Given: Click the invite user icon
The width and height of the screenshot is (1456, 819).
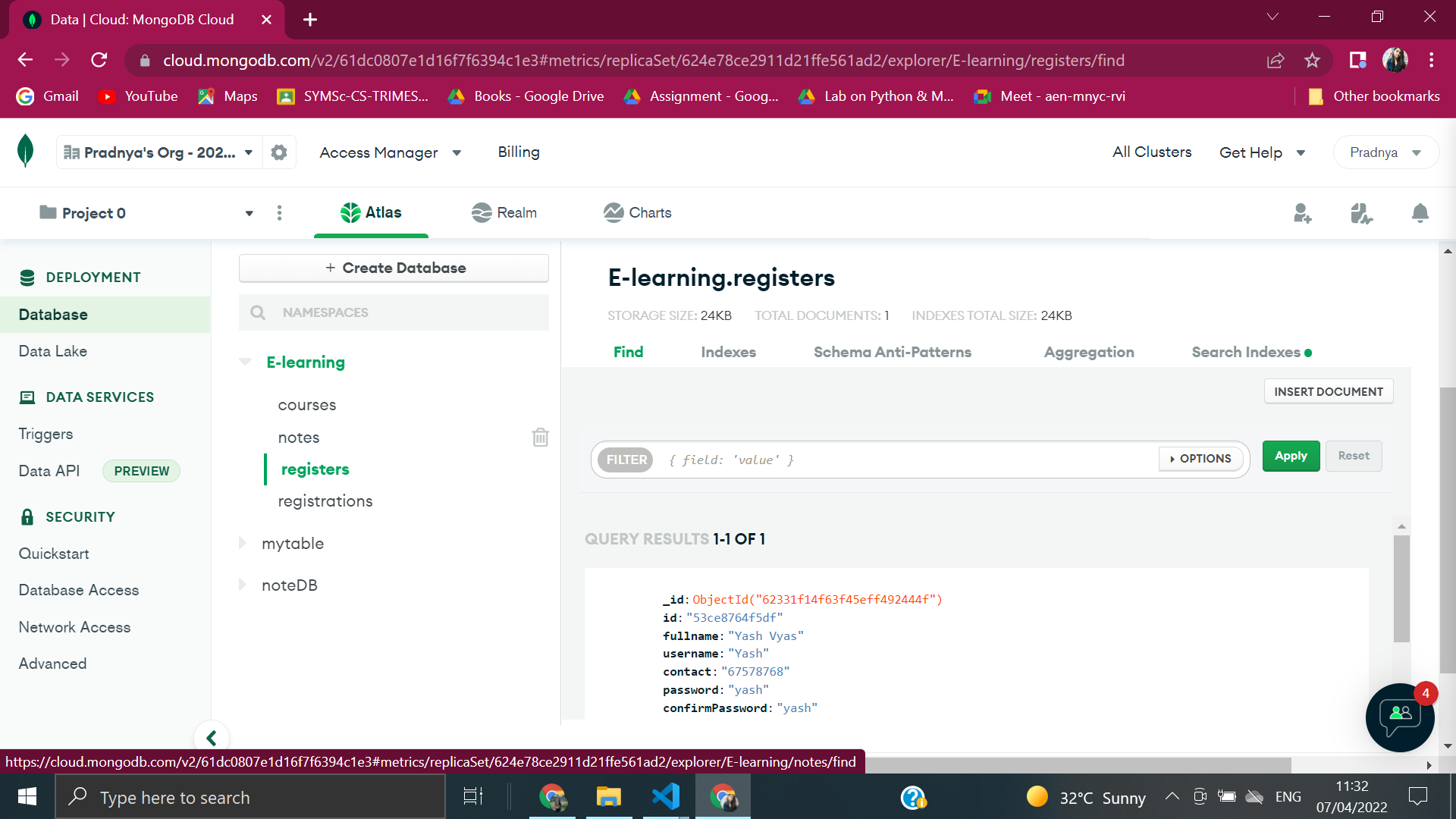Looking at the screenshot, I should [x=1303, y=214].
